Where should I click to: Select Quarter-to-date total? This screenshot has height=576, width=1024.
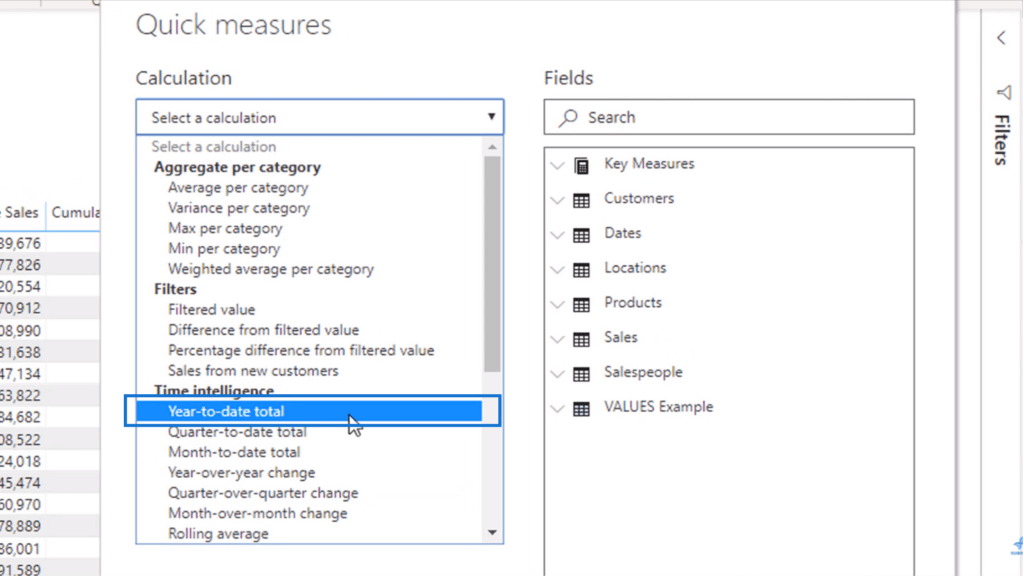[x=237, y=432]
